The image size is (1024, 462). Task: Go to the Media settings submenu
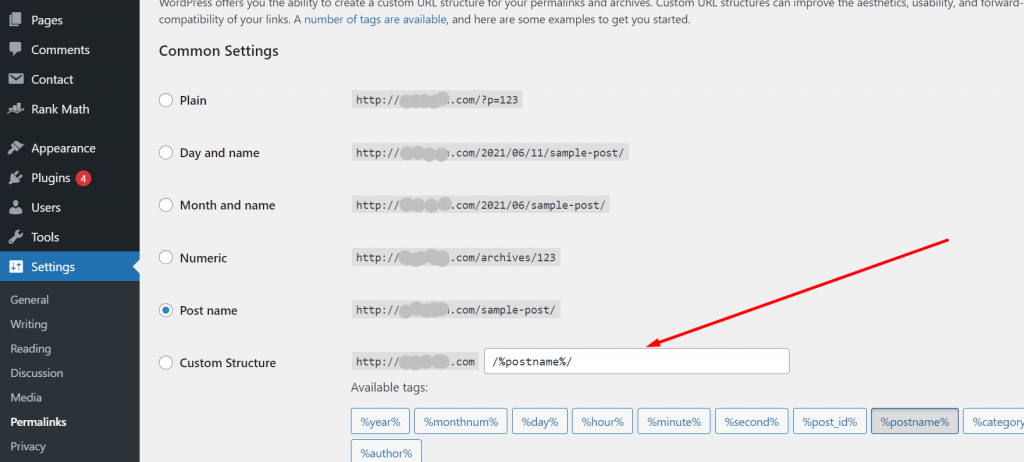pyautogui.click(x=26, y=397)
